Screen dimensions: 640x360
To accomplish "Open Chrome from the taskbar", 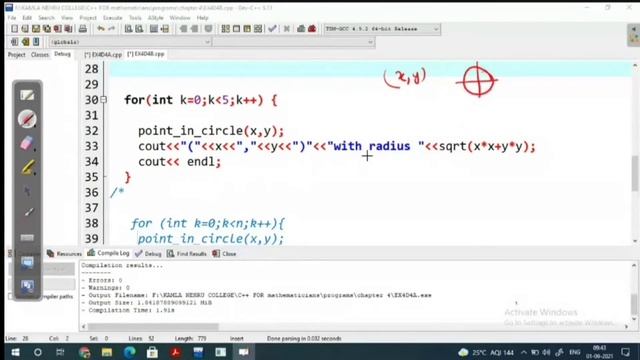I will pyautogui.click(x=84, y=352).
